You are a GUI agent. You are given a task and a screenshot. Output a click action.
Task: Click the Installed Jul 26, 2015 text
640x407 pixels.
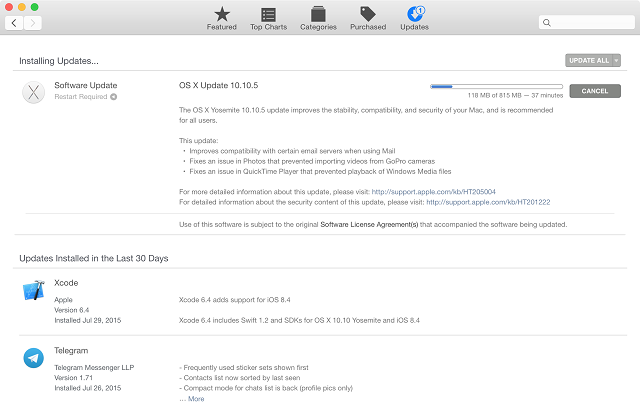(x=88, y=388)
